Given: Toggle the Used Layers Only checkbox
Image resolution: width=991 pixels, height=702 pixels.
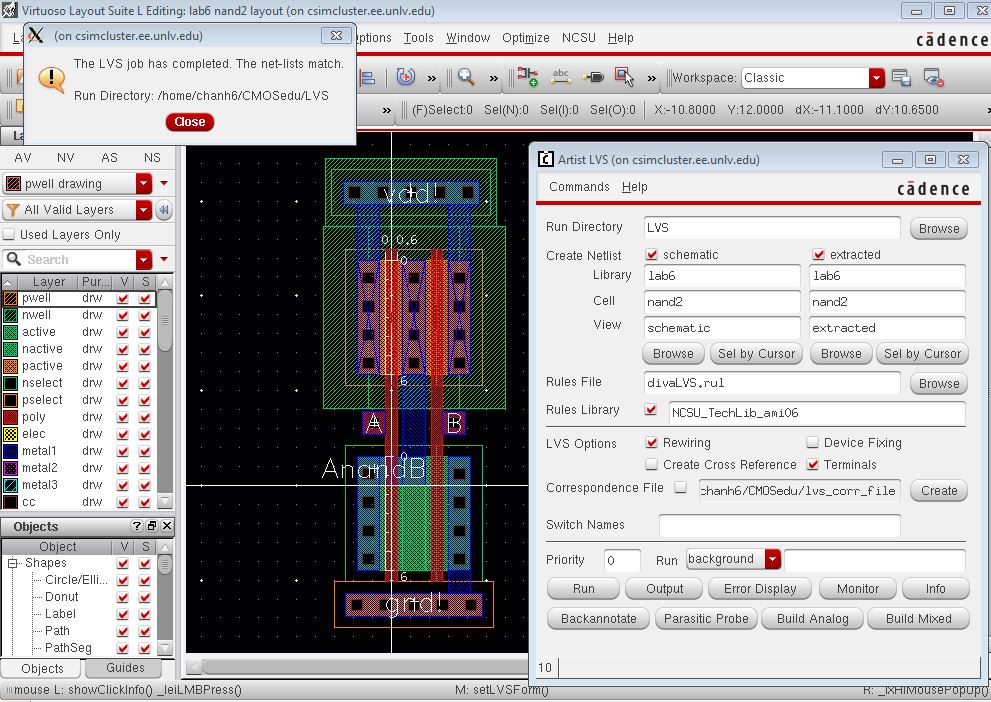Looking at the screenshot, I should tap(8, 234).
